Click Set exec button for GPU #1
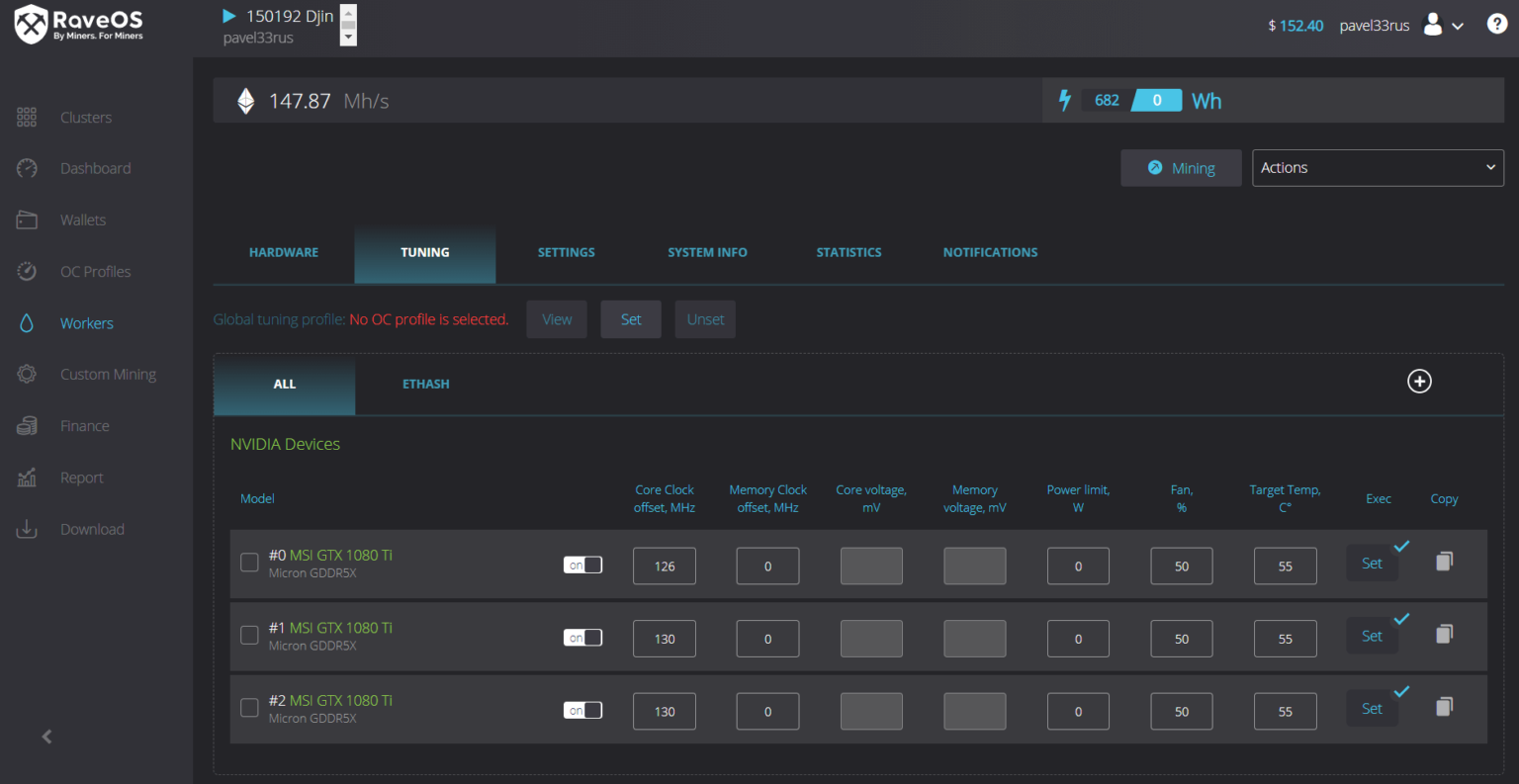Viewport: 1519px width, 784px height. 1372,636
